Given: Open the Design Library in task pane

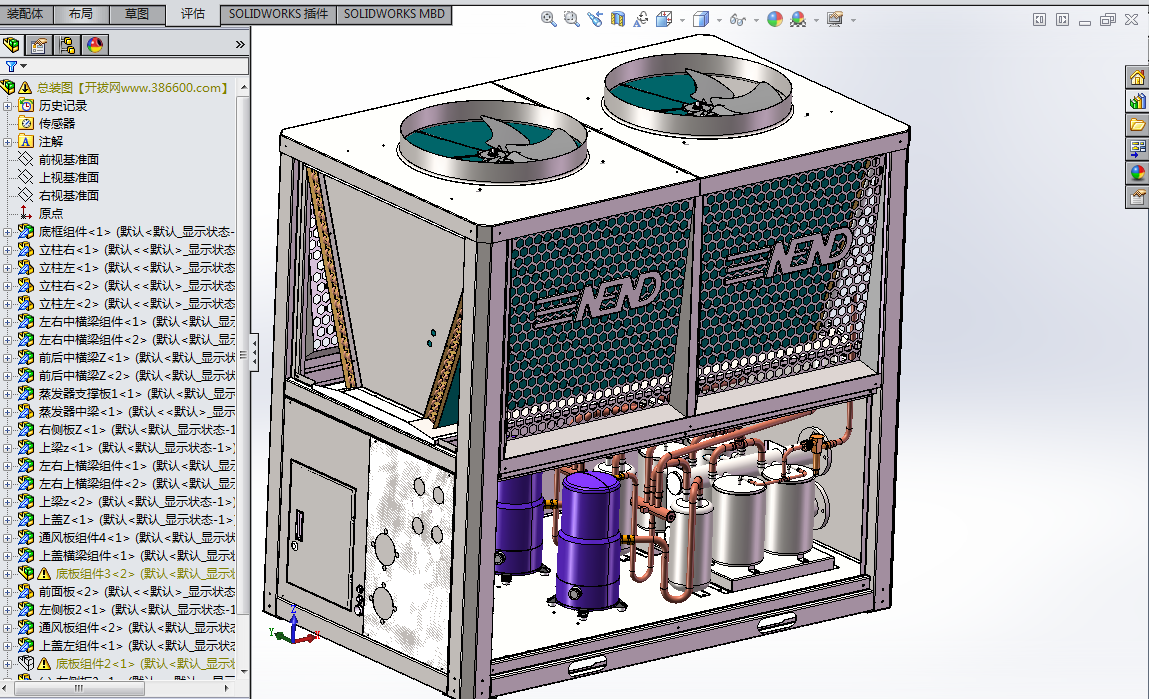Looking at the screenshot, I should (x=1137, y=101).
